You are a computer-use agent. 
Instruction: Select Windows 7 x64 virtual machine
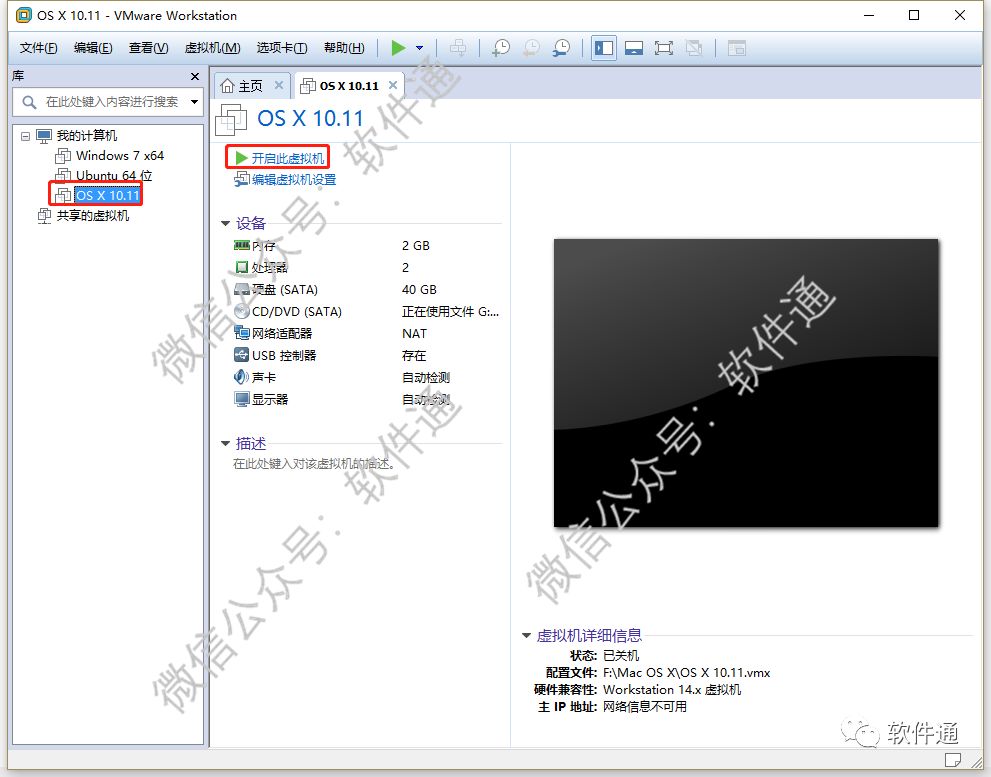point(119,156)
